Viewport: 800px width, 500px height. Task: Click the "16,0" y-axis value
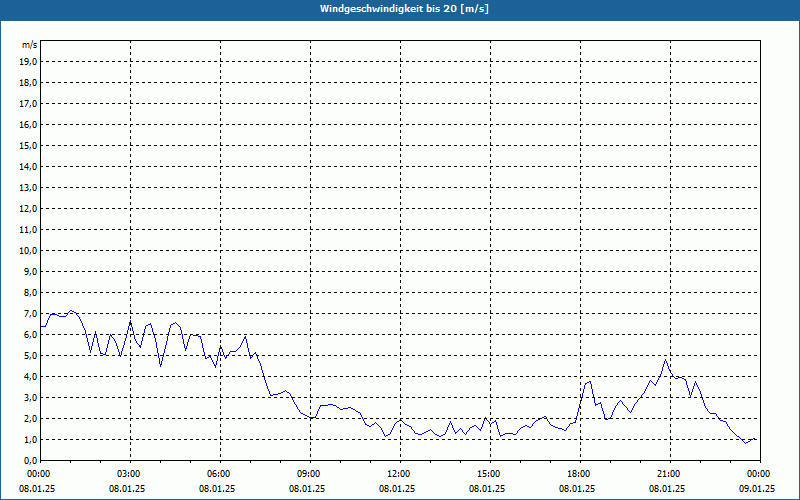[x=28, y=124]
